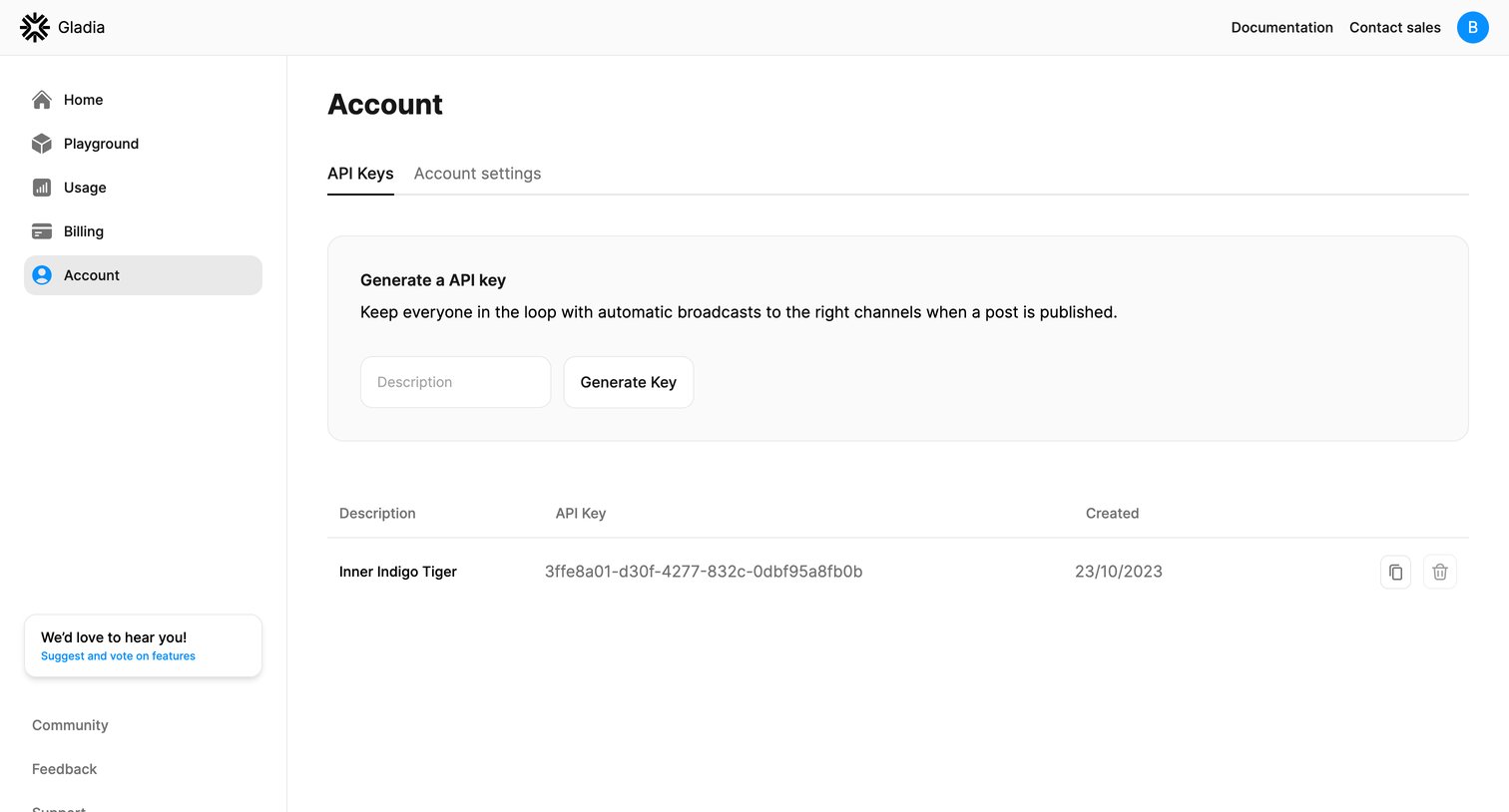1509x812 pixels.
Task: Focus the Description input field
Action: click(x=455, y=382)
